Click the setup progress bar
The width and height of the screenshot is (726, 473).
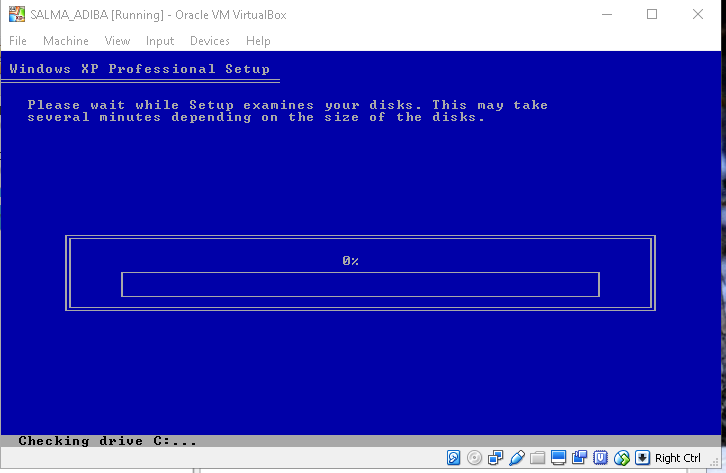click(360, 285)
